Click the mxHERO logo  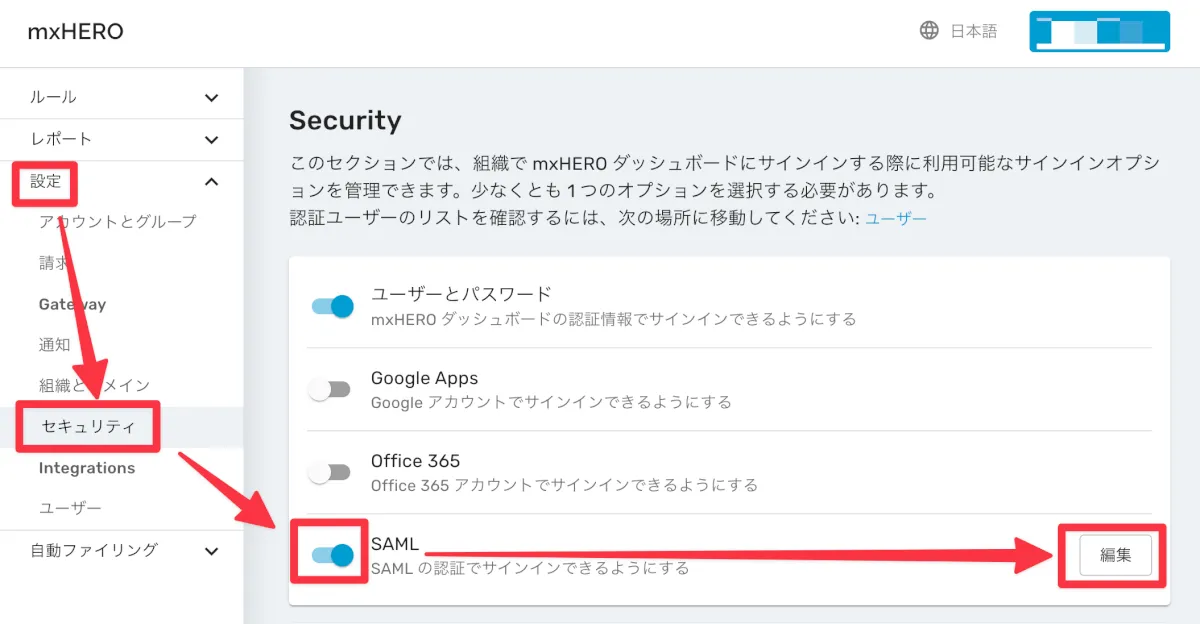[x=76, y=32]
